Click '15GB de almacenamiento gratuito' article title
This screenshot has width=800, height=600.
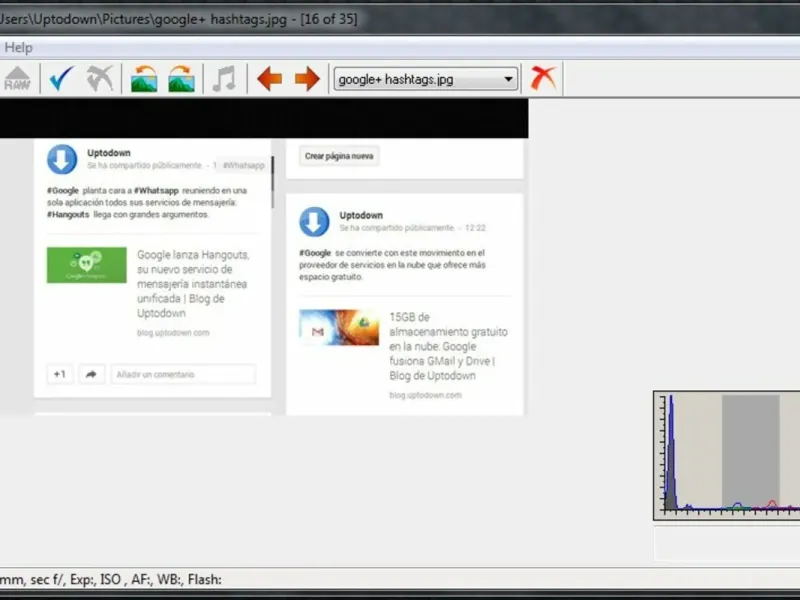448,346
